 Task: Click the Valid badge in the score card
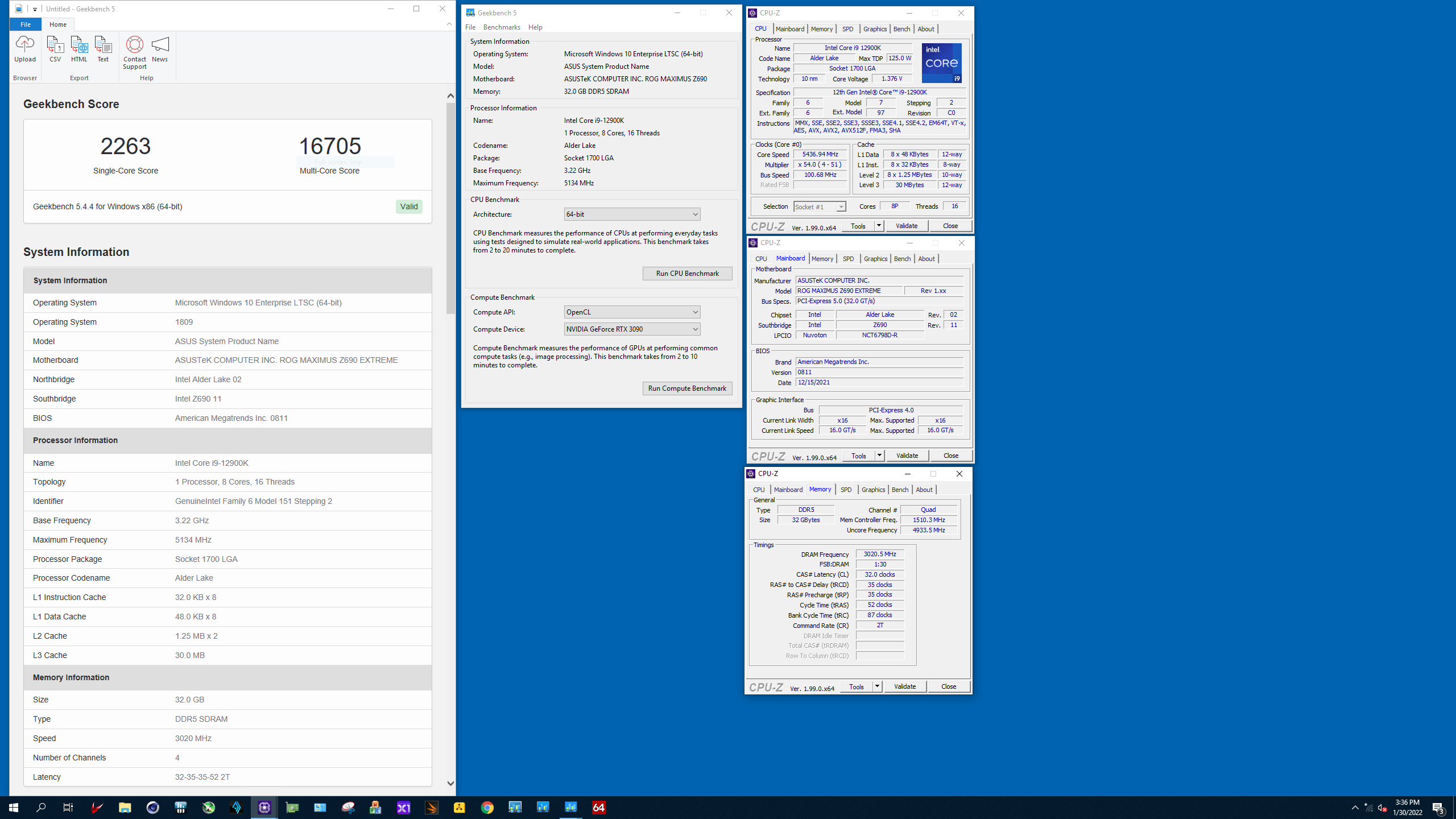409,206
